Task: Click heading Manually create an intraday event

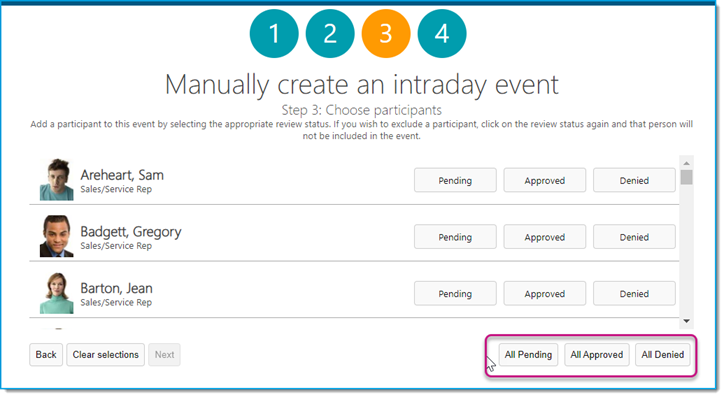Action: pyautogui.click(x=362, y=85)
